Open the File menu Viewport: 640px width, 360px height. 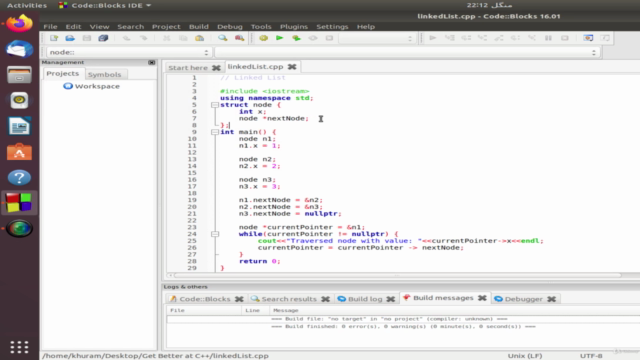[x=51, y=27]
